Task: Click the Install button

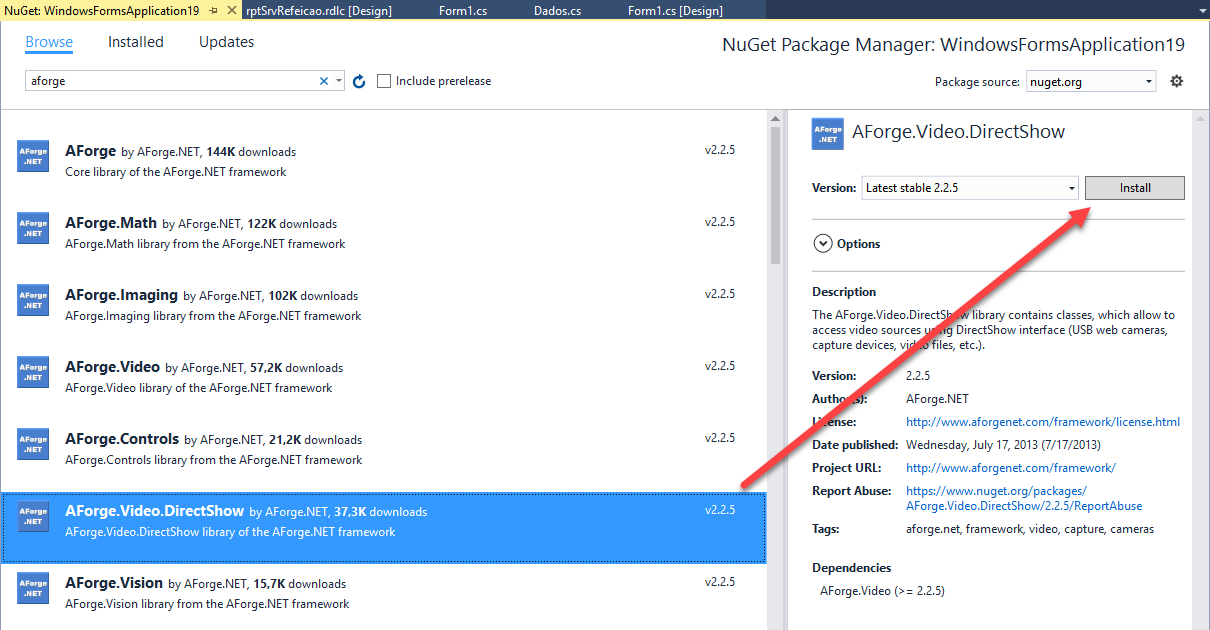Action: pyautogui.click(x=1135, y=188)
